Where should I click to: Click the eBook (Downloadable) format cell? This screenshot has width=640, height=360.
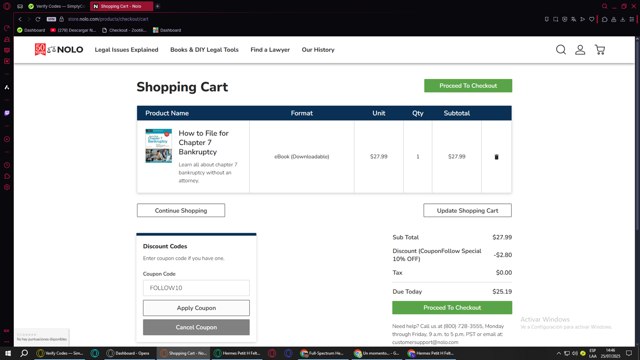click(x=302, y=157)
